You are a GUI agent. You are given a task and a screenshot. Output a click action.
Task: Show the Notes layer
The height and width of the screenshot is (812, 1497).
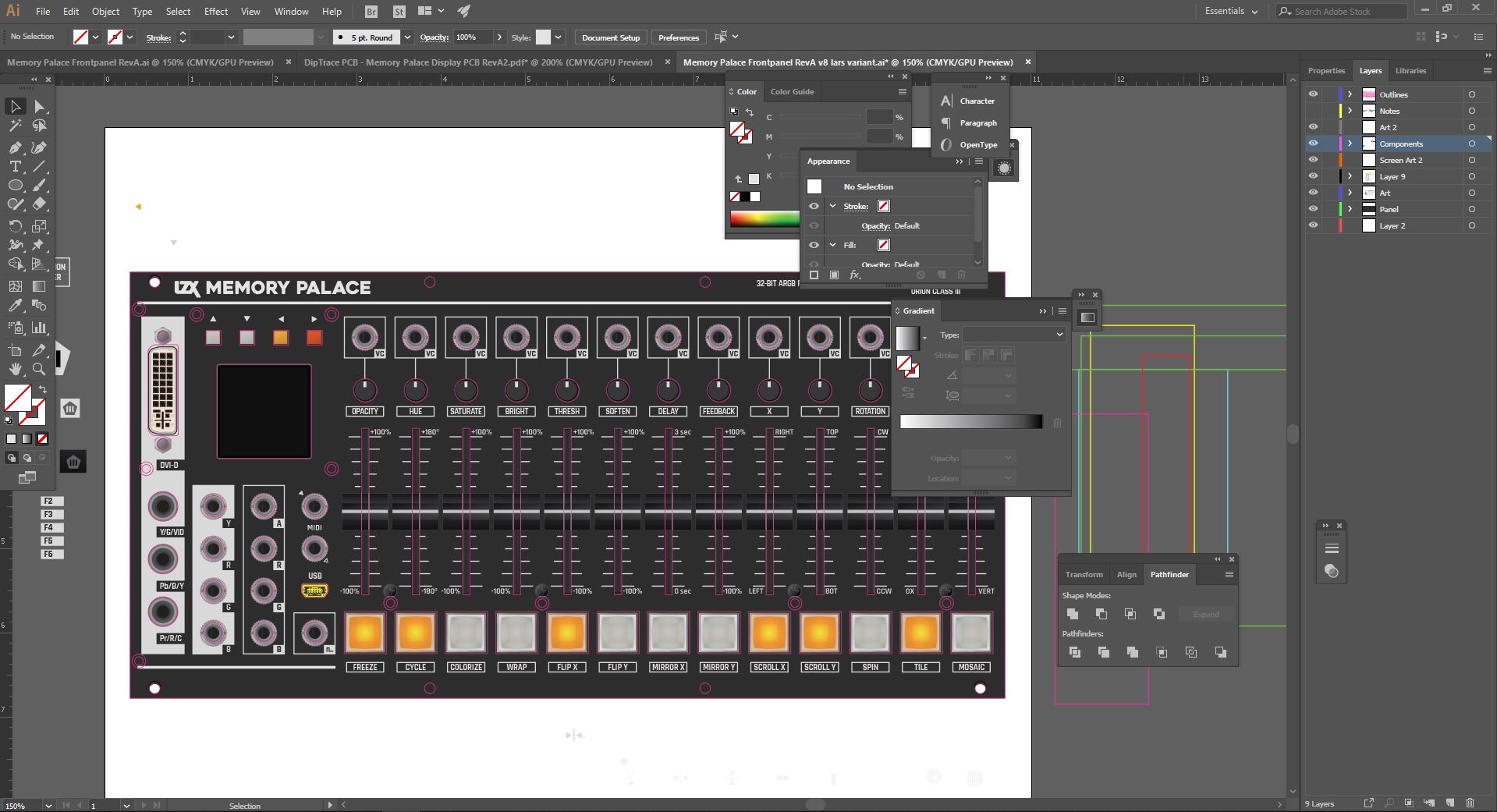(x=1313, y=111)
